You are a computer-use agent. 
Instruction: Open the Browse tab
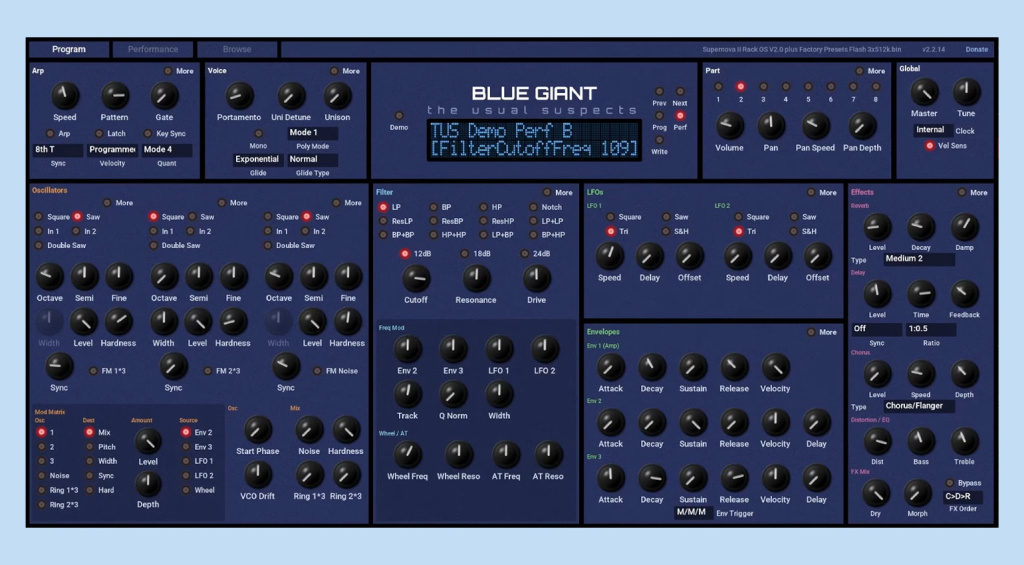[x=236, y=49]
